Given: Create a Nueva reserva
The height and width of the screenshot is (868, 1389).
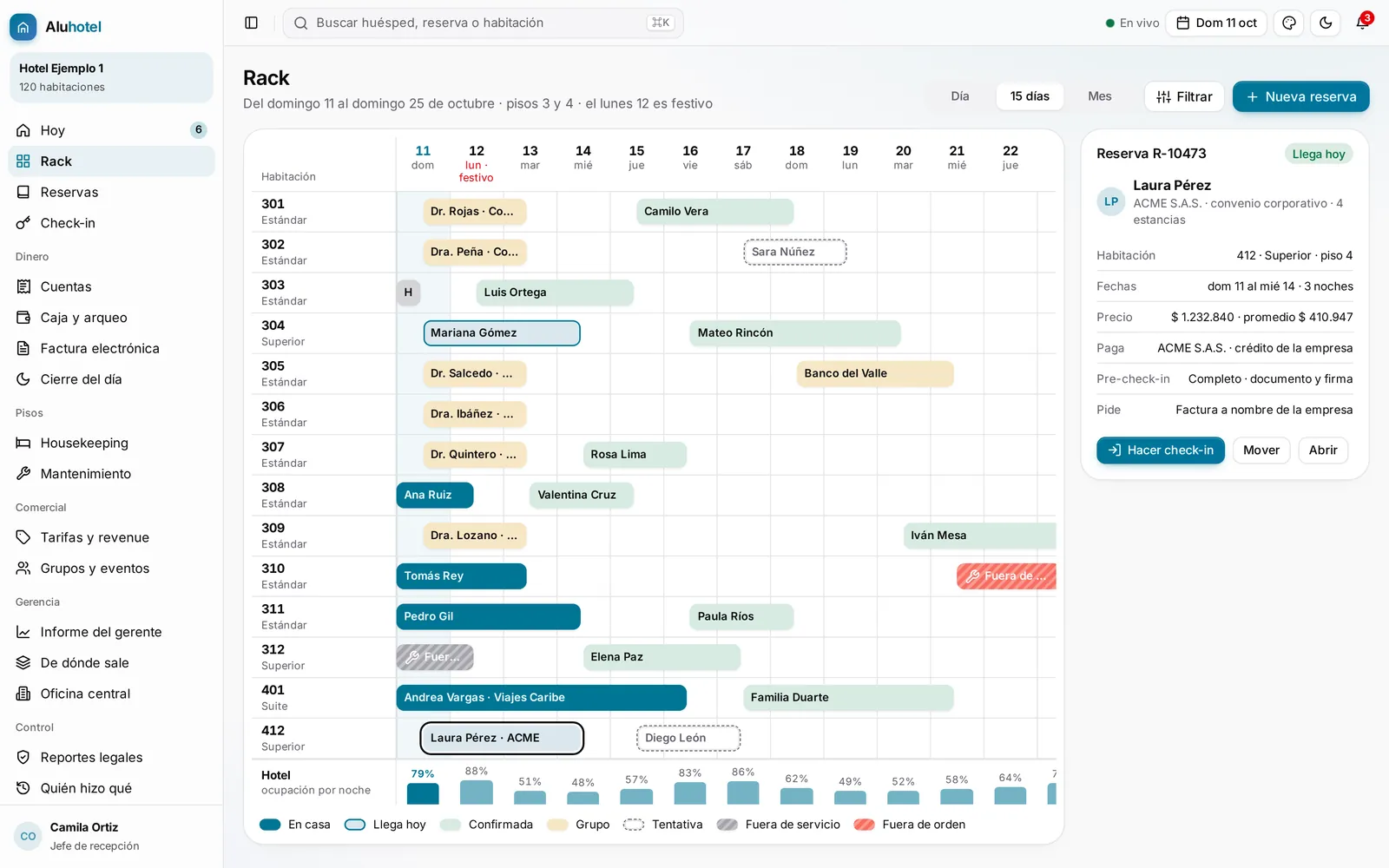Looking at the screenshot, I should [x=1300, y=96].
